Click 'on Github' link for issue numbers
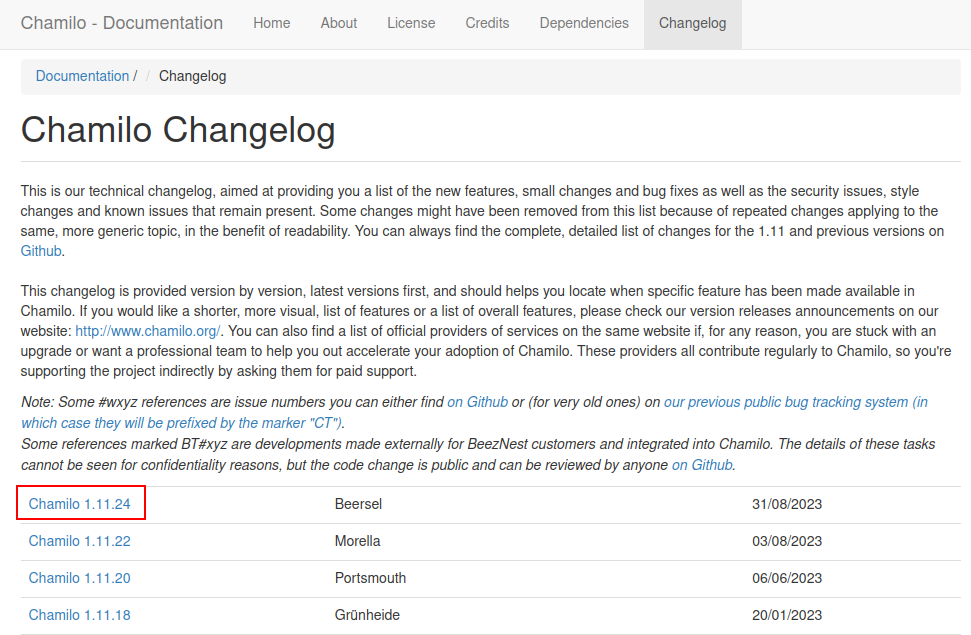The height and width of the screenshot is (635, 971). 477,402
